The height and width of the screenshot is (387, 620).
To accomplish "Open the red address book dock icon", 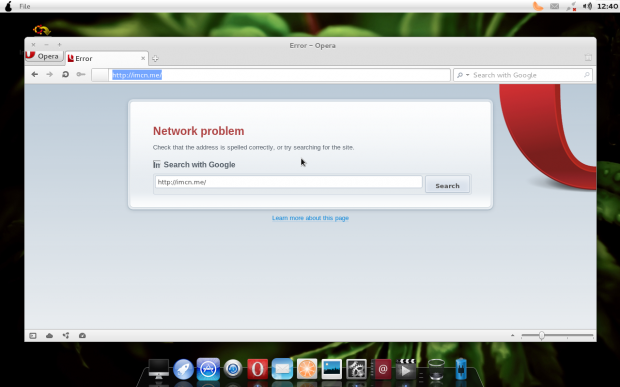I will (x=381, y=369).
